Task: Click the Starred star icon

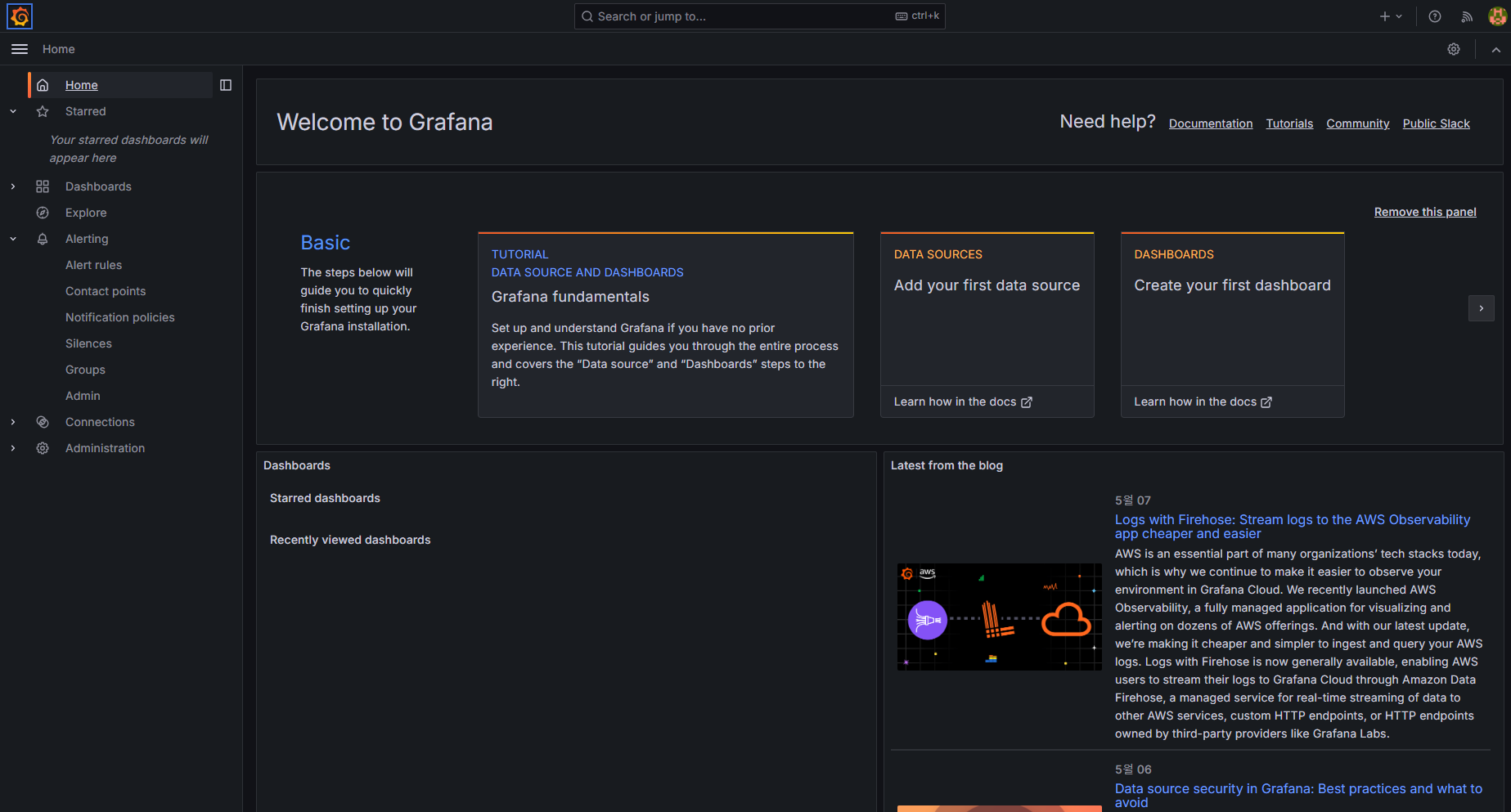Action: pos(43,111)
